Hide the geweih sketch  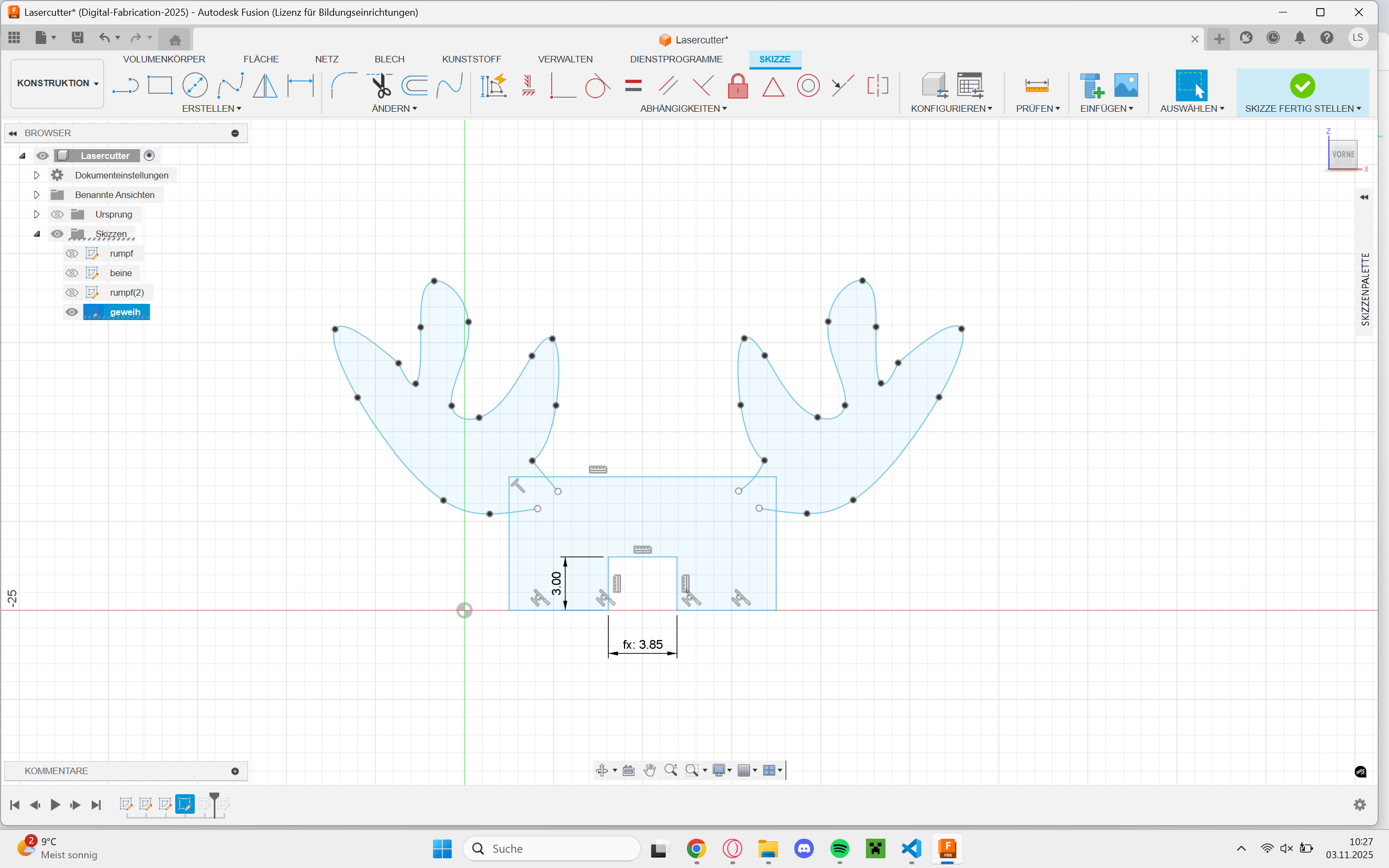coord(71,312)
